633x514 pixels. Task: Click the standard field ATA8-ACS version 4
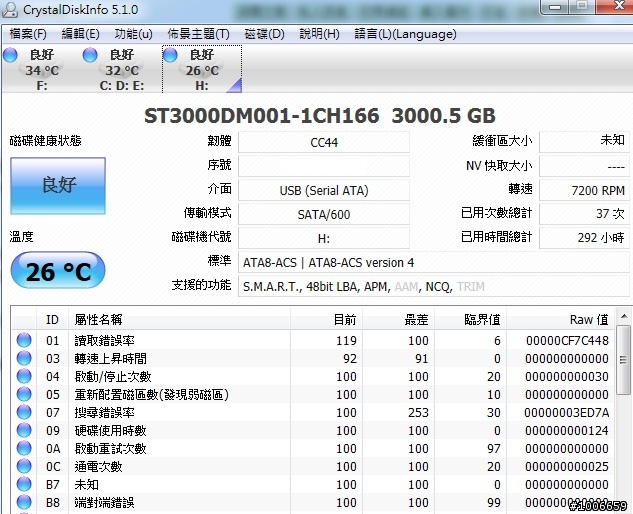click(x=434, y=262)
